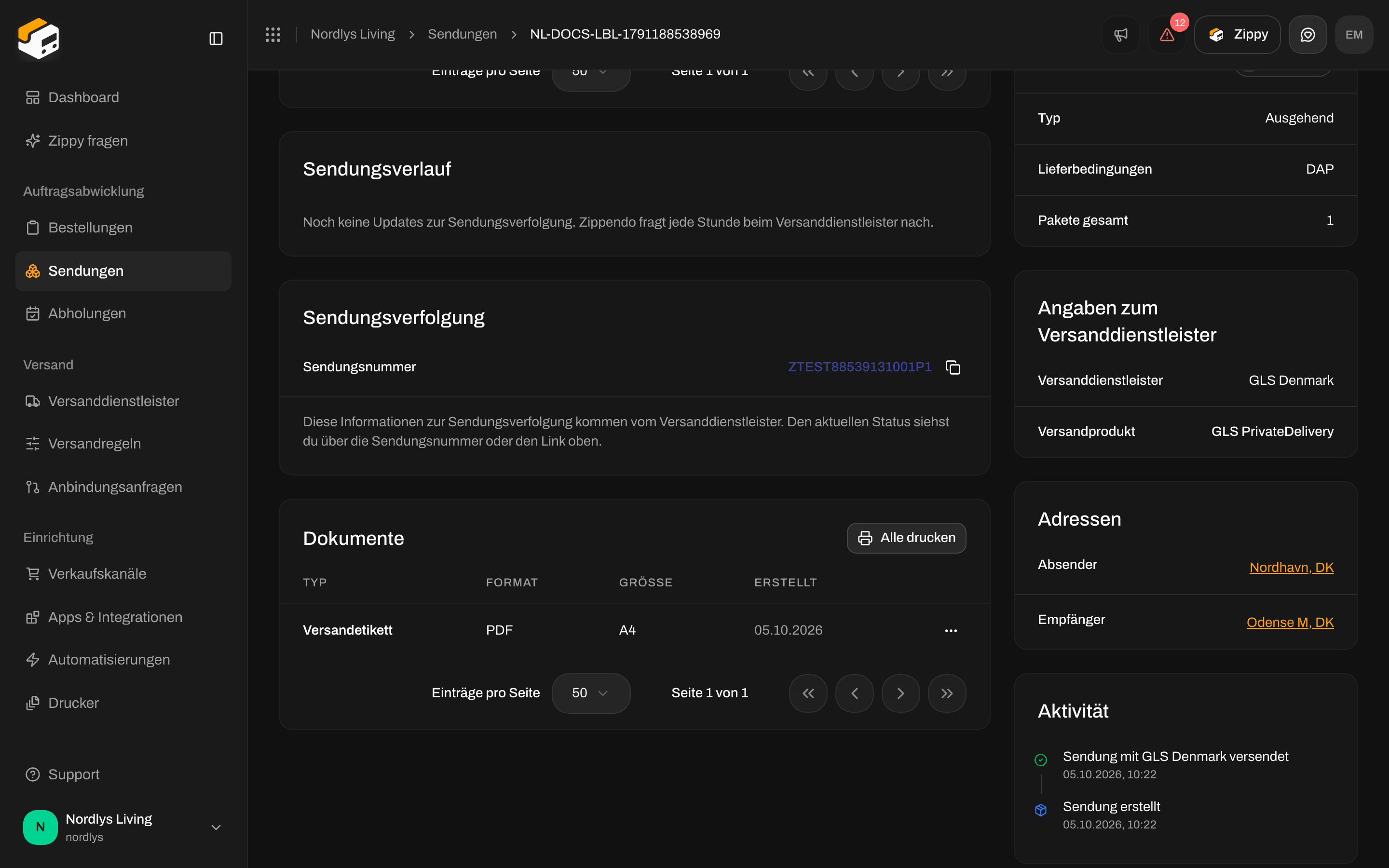
Task: Open Automatisierungen in the sidebar
Action: pos(123,660)
